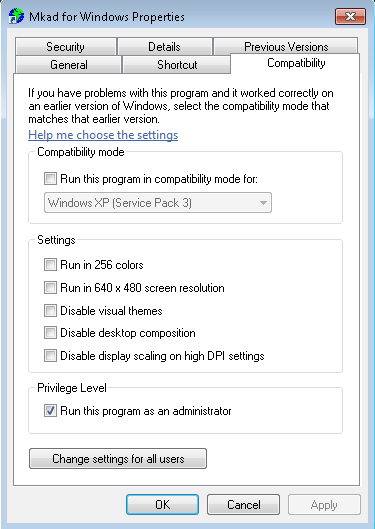Enable Disable desktop composition option

(50, 333)
